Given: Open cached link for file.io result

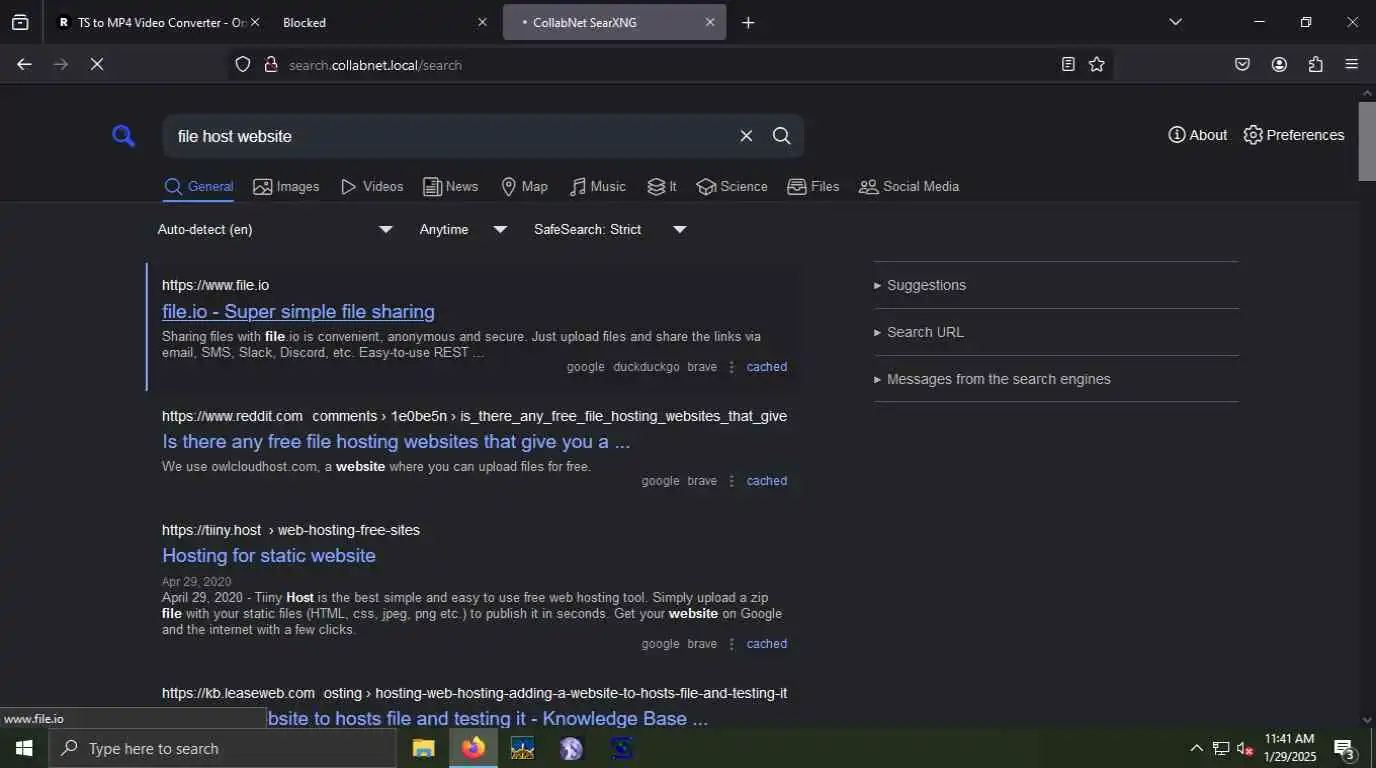Looking at the screenshot, I should (767, 367).
